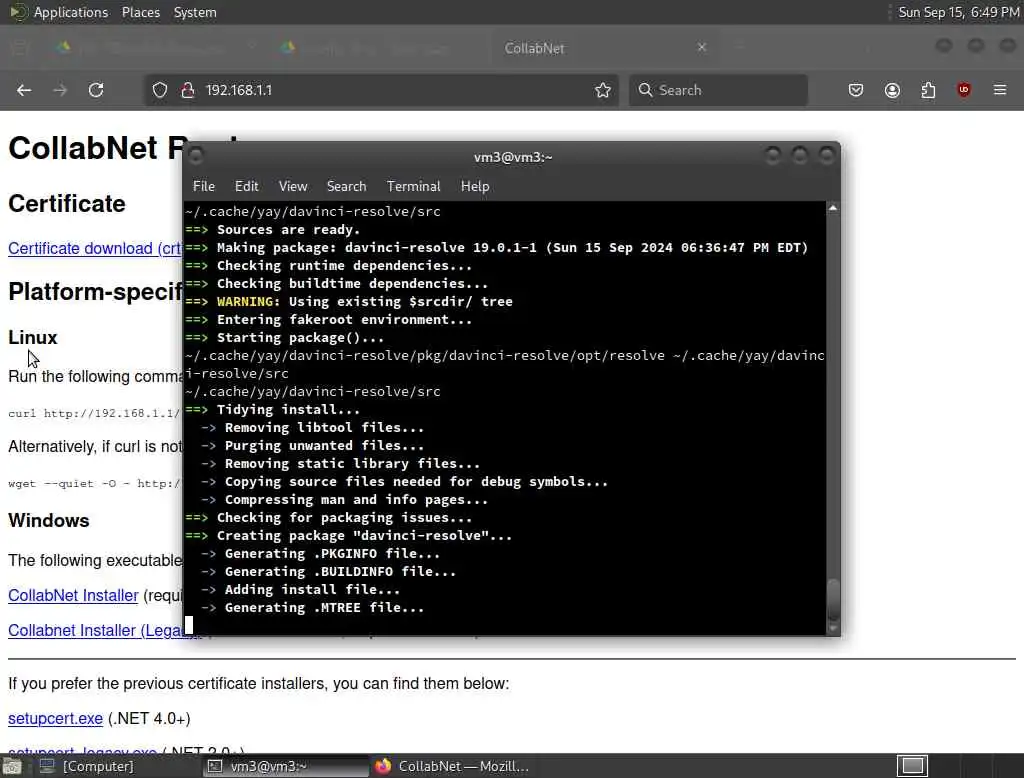Click the insecure connection lock icon
This screenshot has width=1024, height=778.
(188, 90)
